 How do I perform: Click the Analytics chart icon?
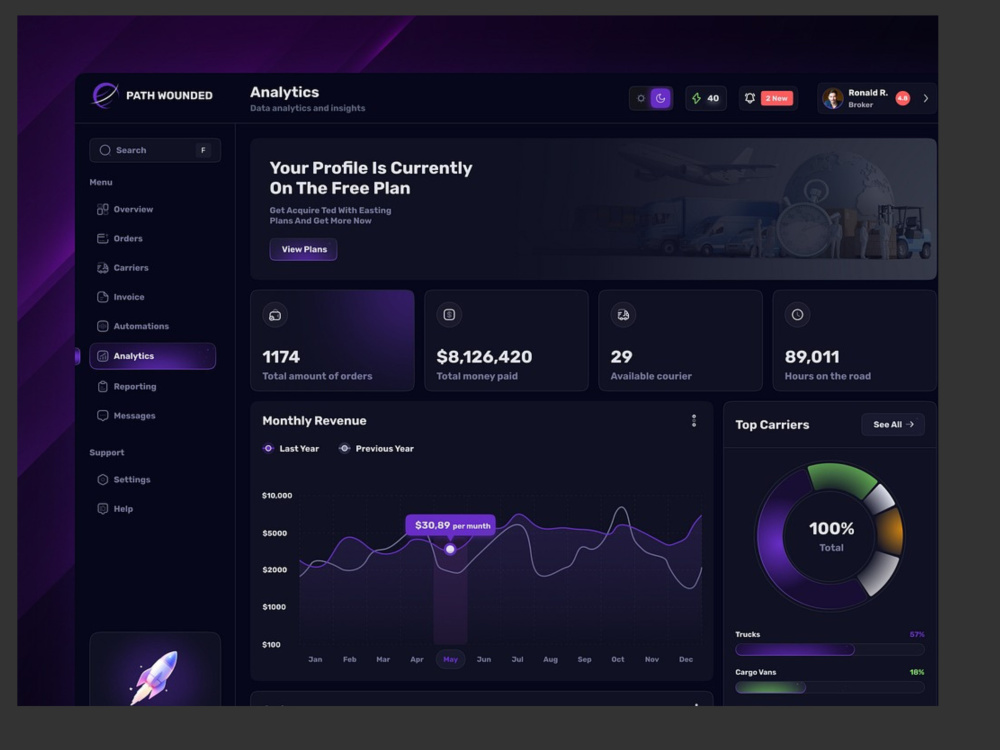[103, 356]
